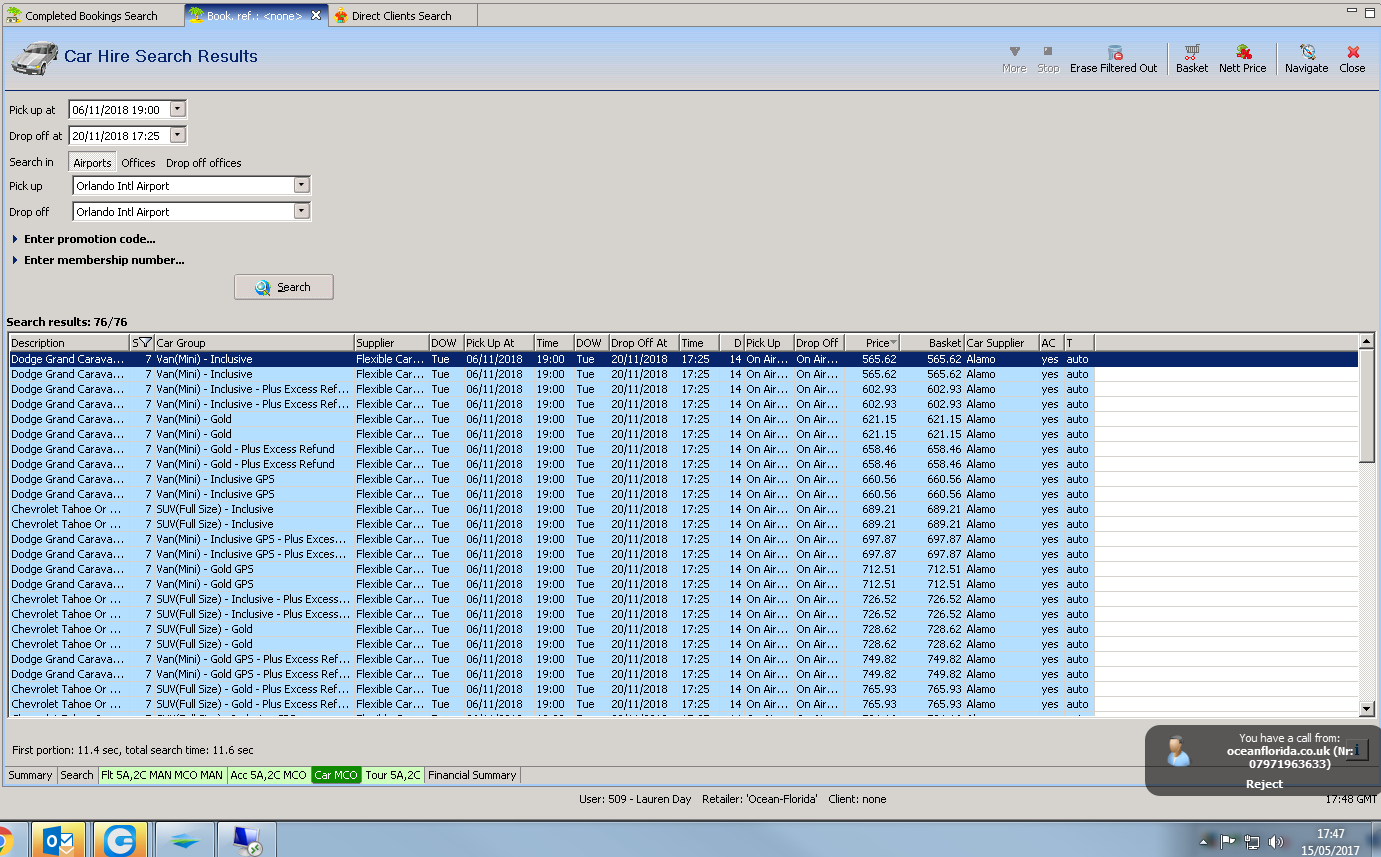Expand Enter membership number section

click(x=98, y=260)
